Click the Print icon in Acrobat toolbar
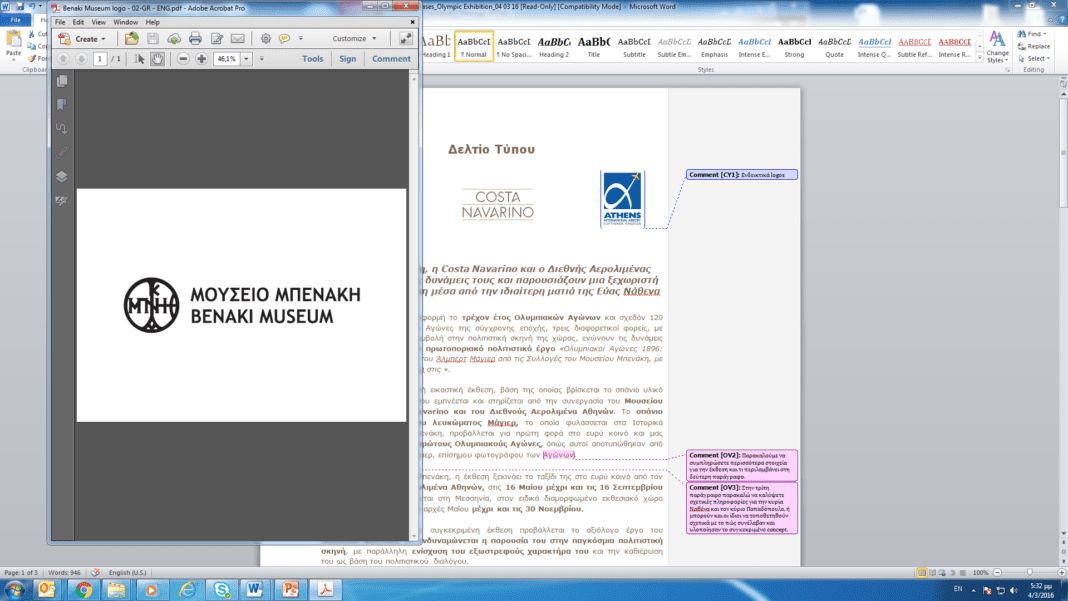 (x=195, y=39)
